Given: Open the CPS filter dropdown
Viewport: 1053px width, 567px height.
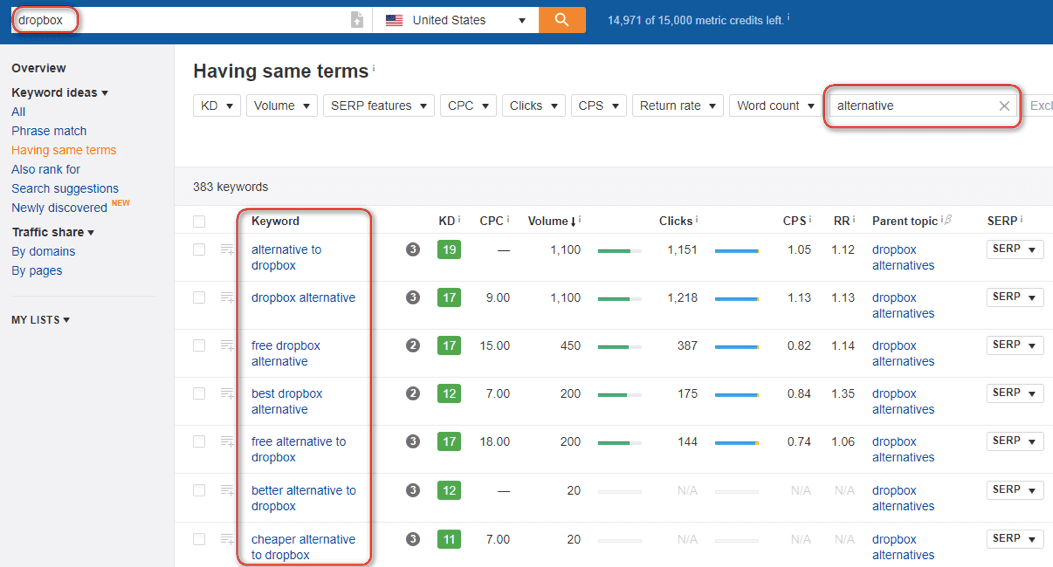Looking at the screenshot, I should point(598,105).
